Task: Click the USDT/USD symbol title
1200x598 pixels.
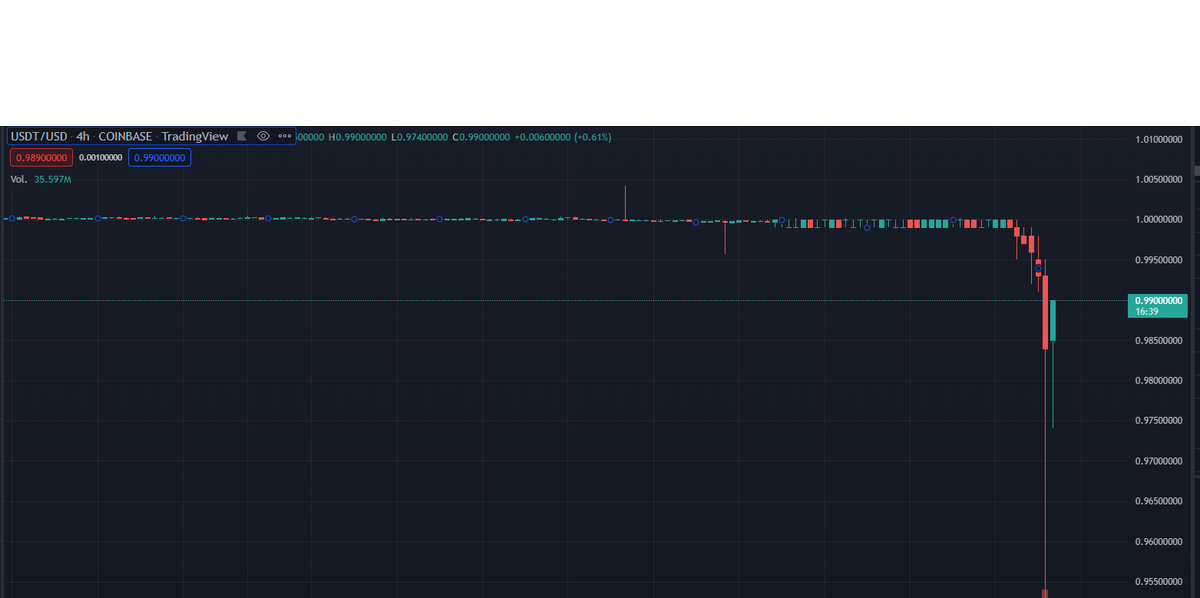Action: (x=39, y=136)
